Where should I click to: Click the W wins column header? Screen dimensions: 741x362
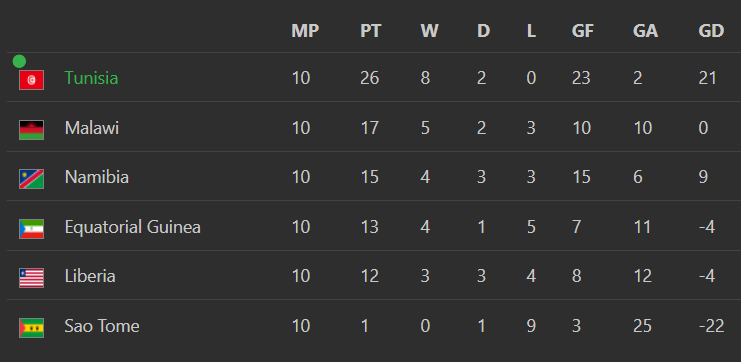coord(429,31)
